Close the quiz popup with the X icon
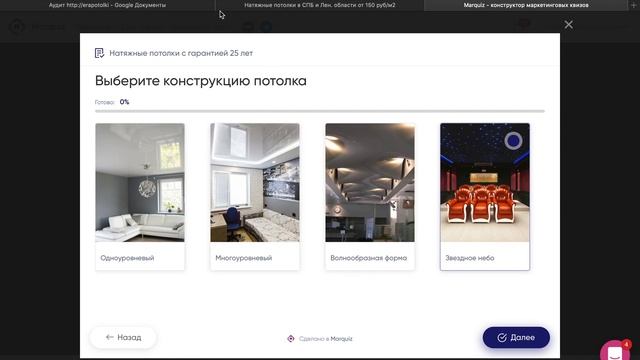The height and width of the screenshot is (360, 640). [x=569, y=25]
